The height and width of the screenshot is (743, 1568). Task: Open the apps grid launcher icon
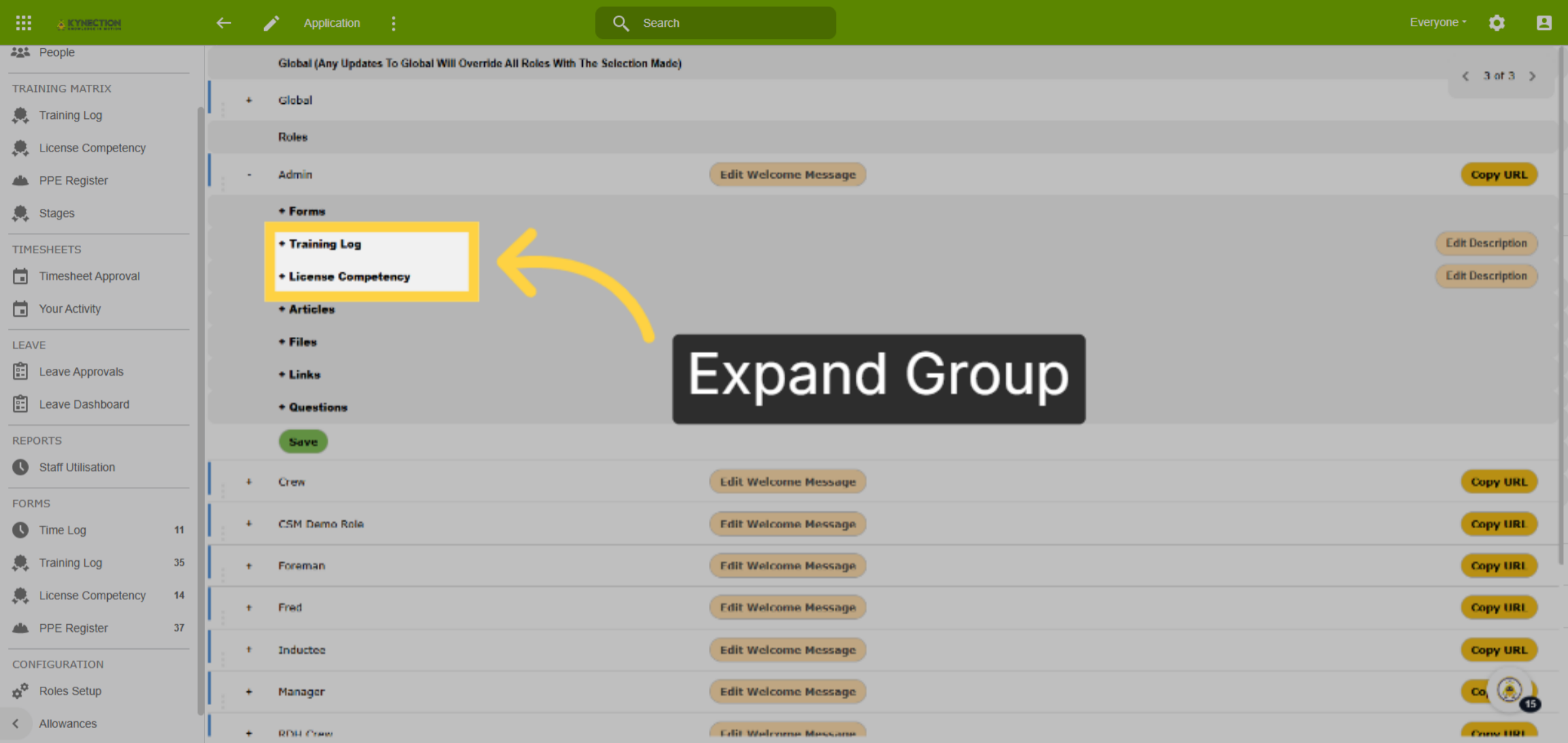[x=24, y=23]
